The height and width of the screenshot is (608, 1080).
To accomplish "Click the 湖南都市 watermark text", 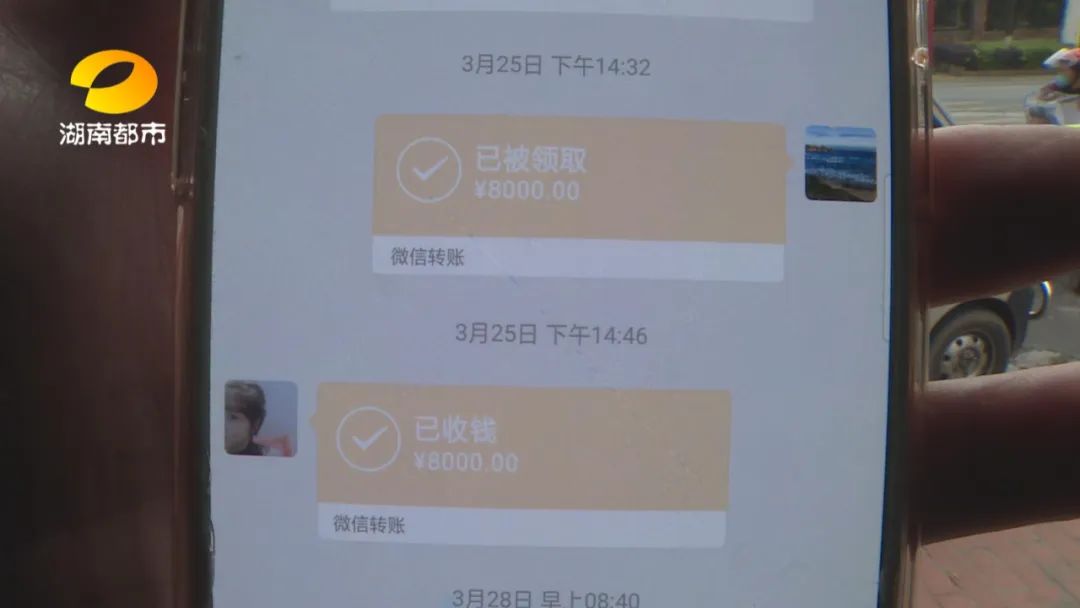I will click(112, 134).
